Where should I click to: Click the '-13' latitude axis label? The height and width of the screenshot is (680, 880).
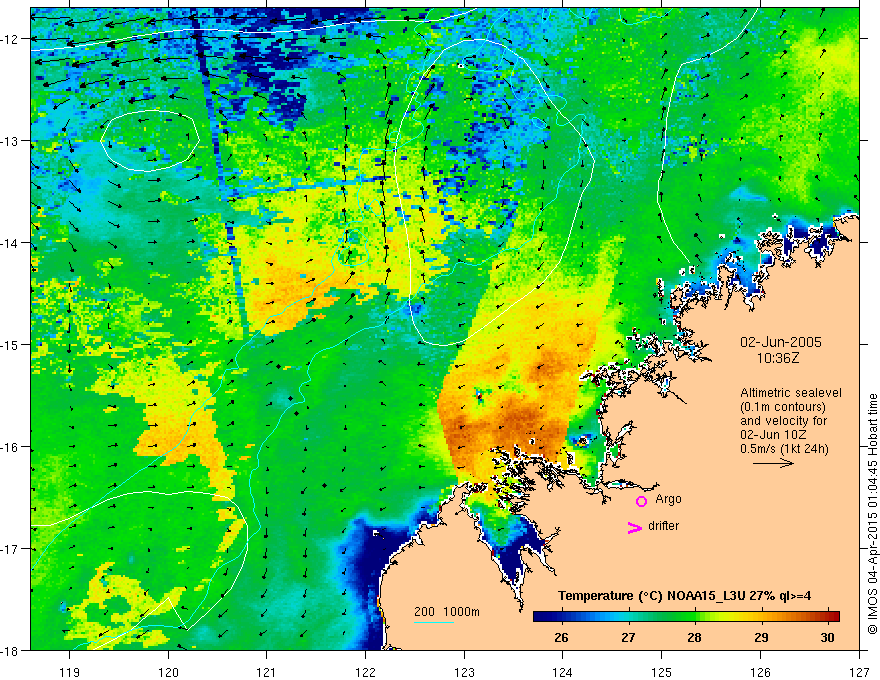(x=10, y=141)
